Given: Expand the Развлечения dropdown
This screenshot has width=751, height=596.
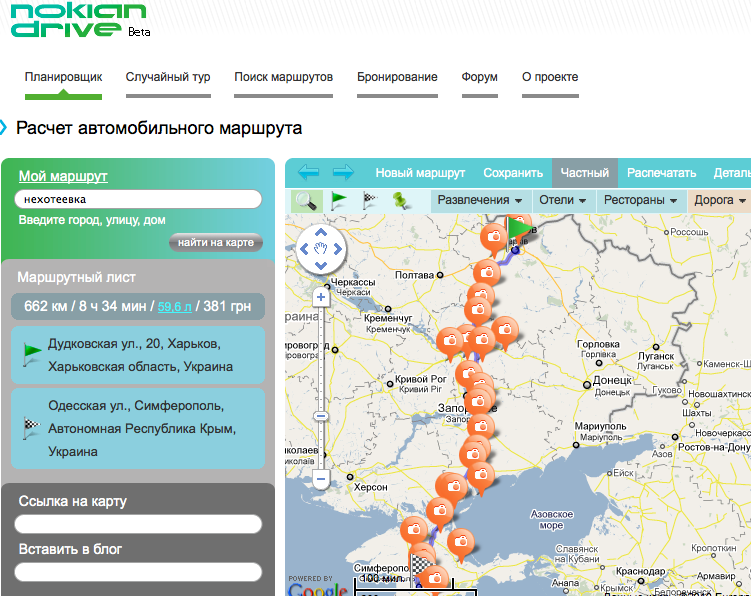Looking at the screenshot, I should (x=480, y=200).
